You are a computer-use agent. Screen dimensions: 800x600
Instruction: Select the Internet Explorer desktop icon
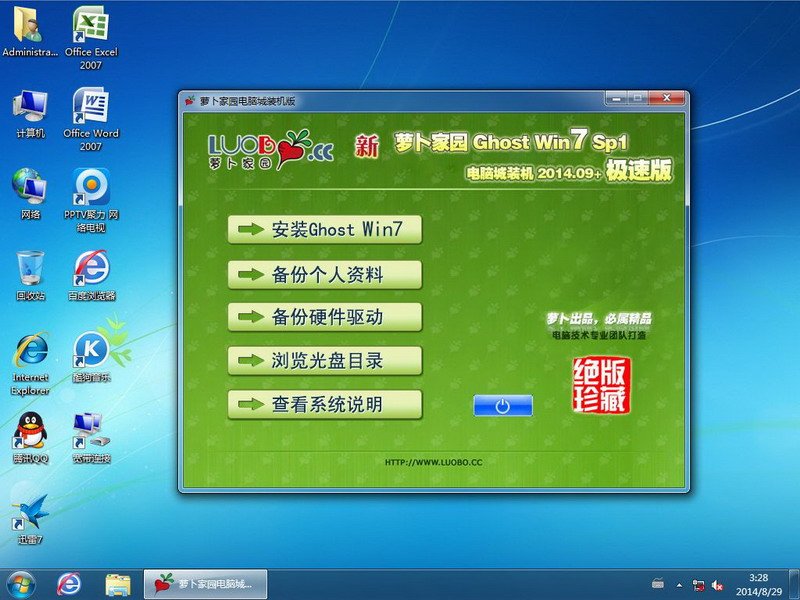point(30,363)
